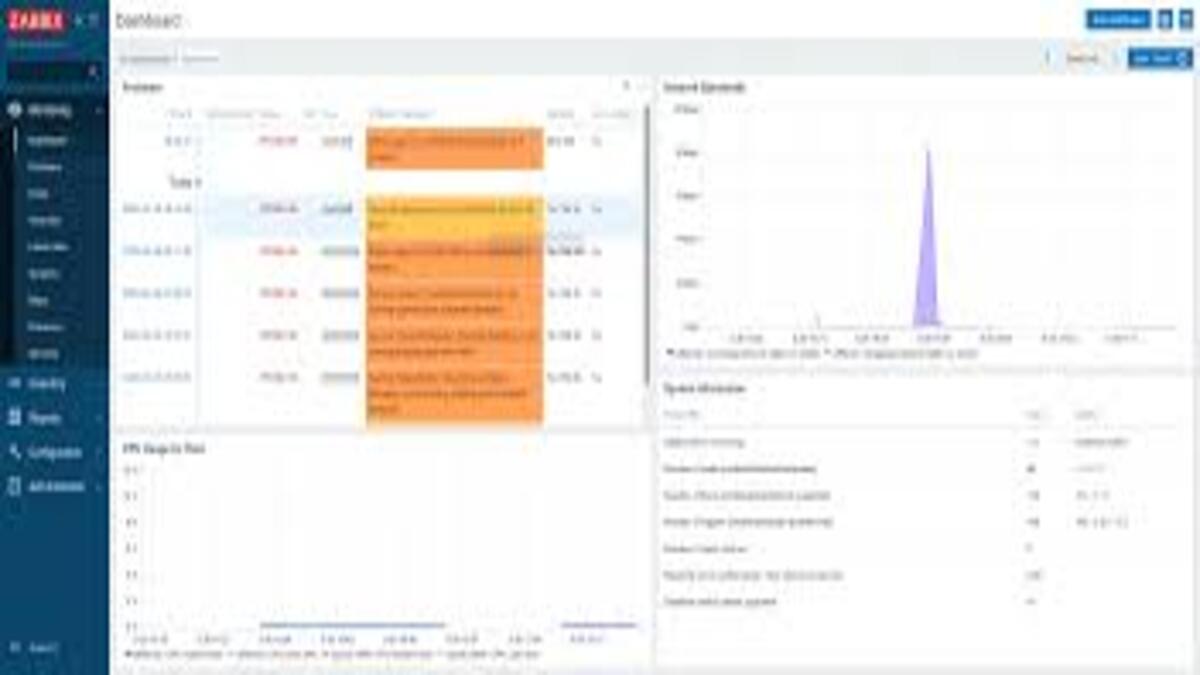The width and height of the screenshot is (1200, 675).
Task: Open the Problems item under Monitoring
Action: [45, 168]
